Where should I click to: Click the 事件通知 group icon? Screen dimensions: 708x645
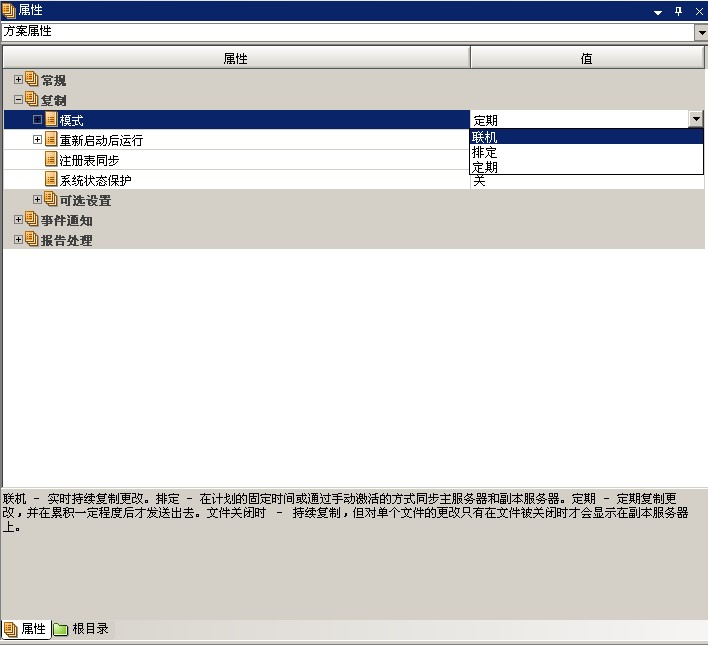click(31, 220)
